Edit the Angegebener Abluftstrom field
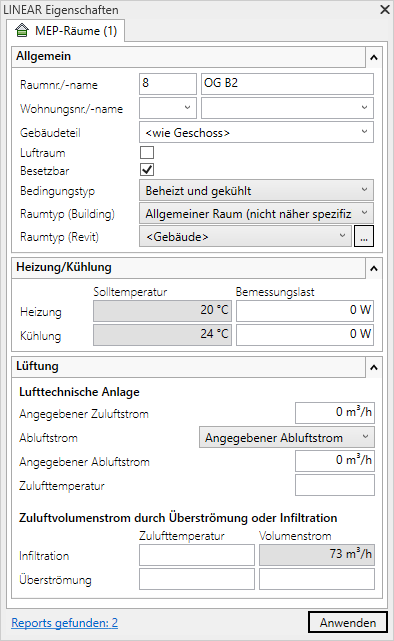The image size is (394, 641). [x=335, y=461]
